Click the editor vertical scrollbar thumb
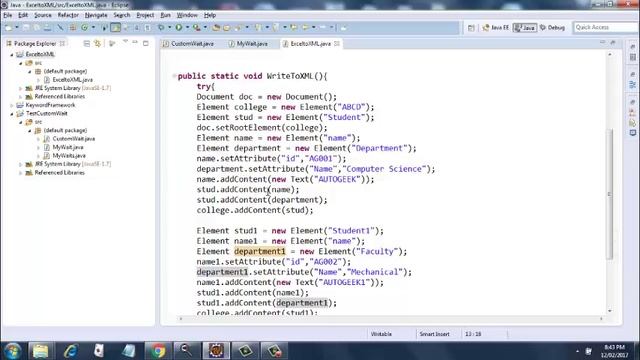Image resolution: width=640 pixels, height=360 pixels. (610, 194)
